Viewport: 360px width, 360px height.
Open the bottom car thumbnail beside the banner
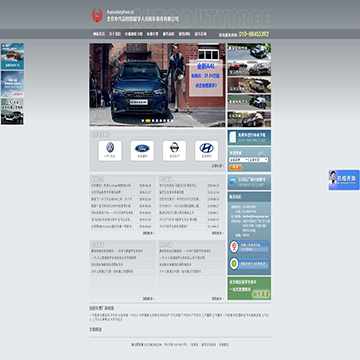click(x=249, y=119)
